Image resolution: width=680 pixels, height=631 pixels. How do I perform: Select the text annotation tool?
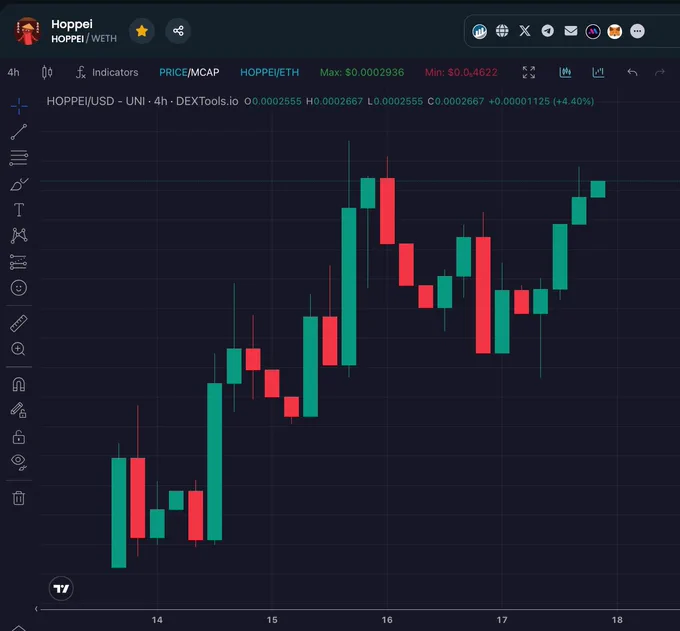point(19,210)
